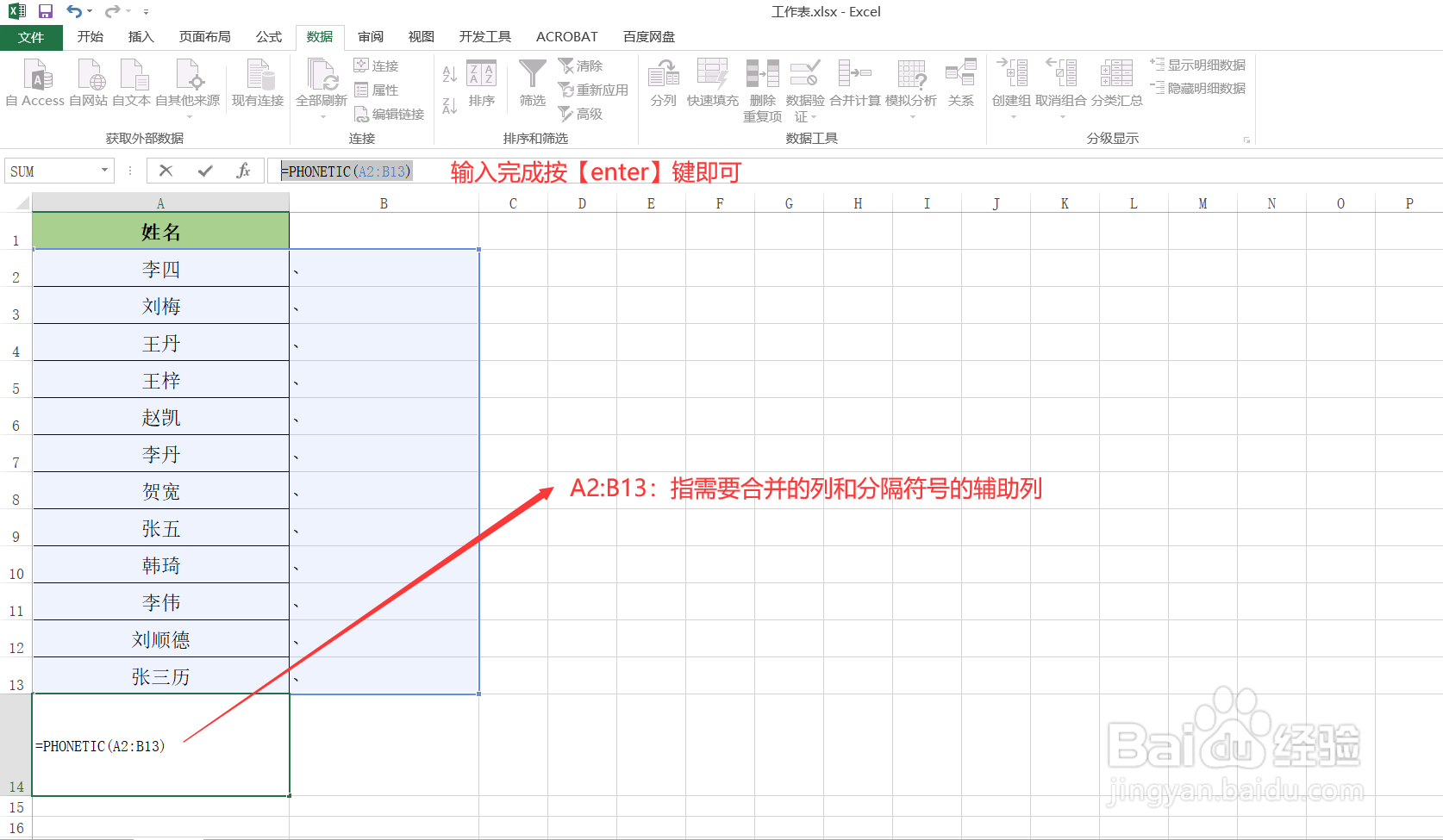Select cell containing 刘顺德
Screen dimensions: 1443x840
[x=161, y=639]
